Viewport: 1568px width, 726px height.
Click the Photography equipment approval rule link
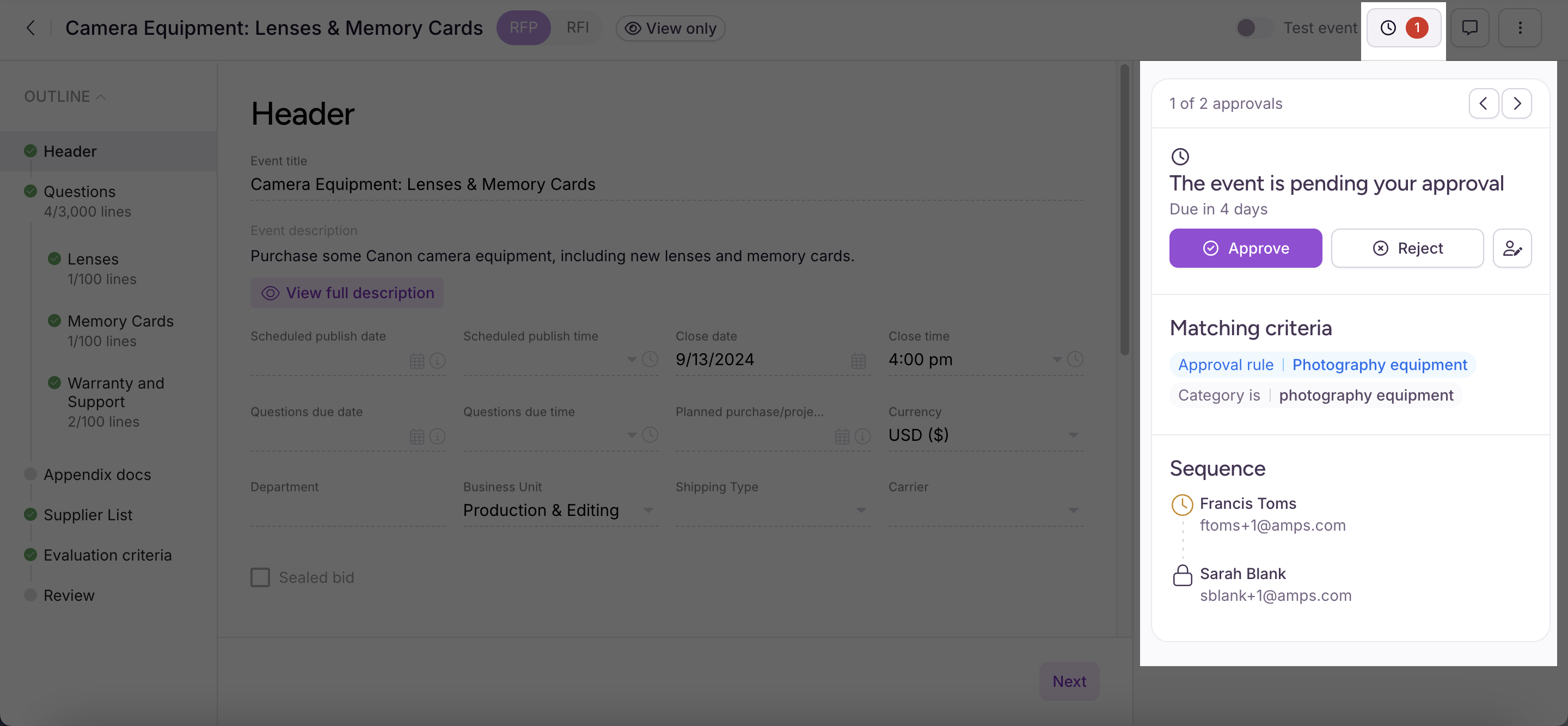click(x=1379, y=365)
